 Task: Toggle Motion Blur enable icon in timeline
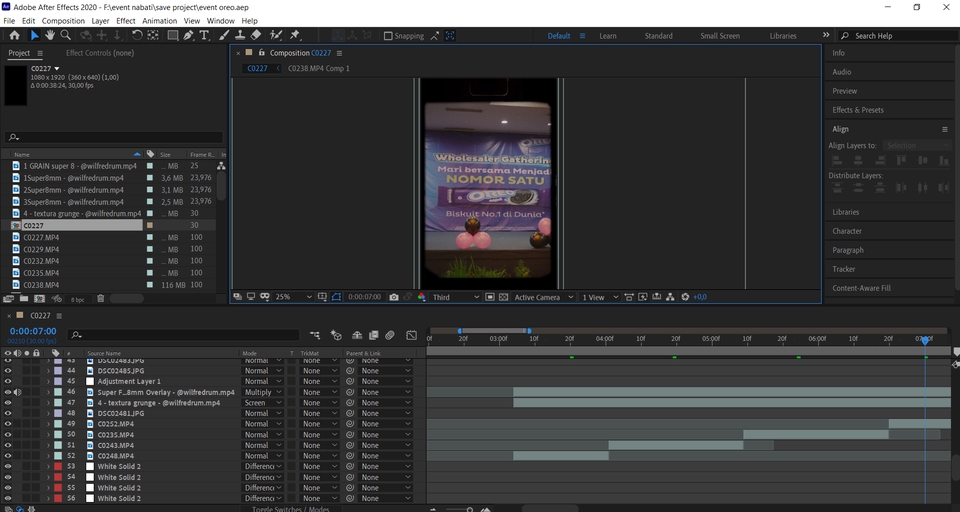coord(389,335)
